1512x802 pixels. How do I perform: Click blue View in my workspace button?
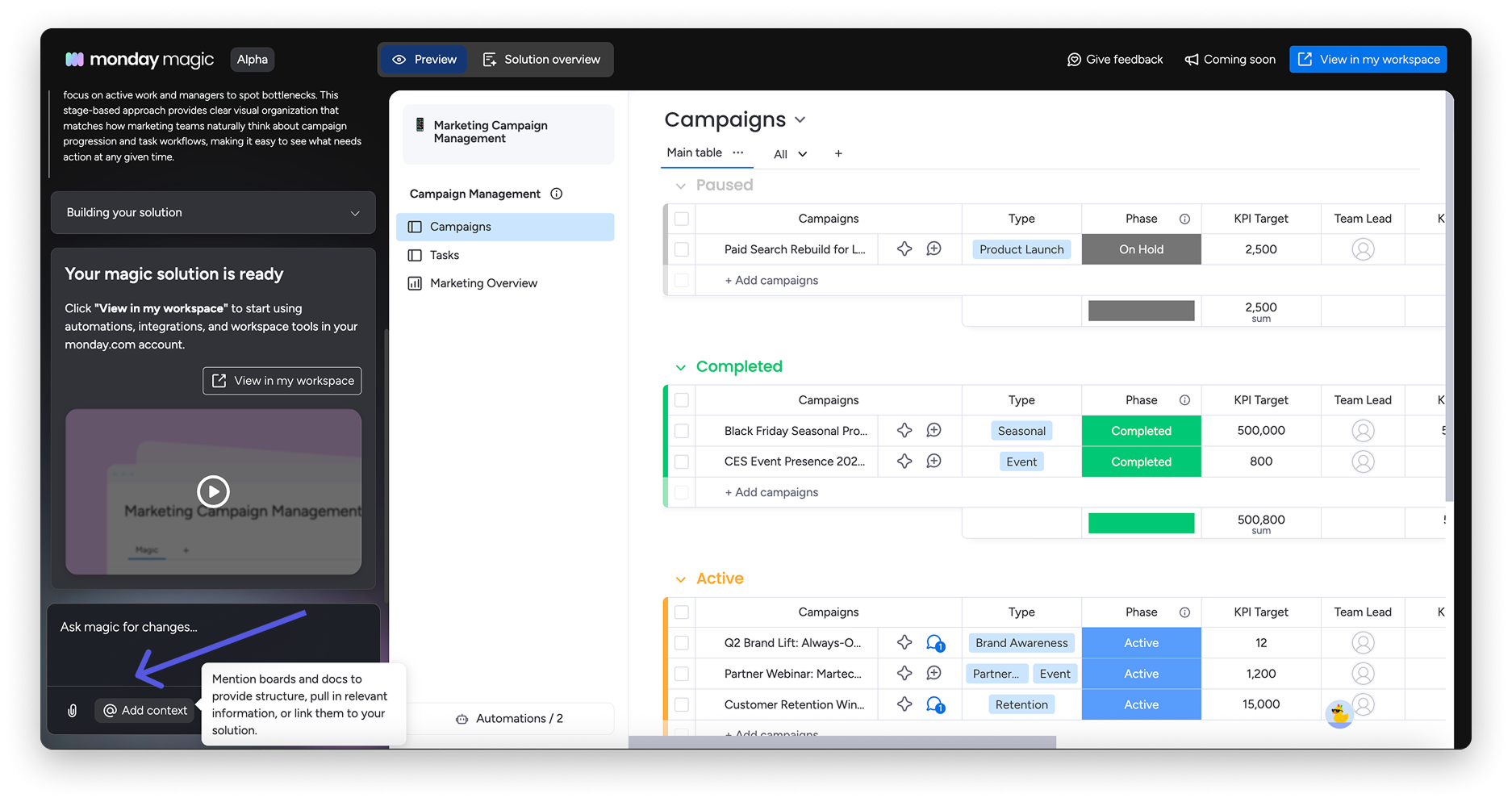pyautogui.click(x=1368, y=60)
